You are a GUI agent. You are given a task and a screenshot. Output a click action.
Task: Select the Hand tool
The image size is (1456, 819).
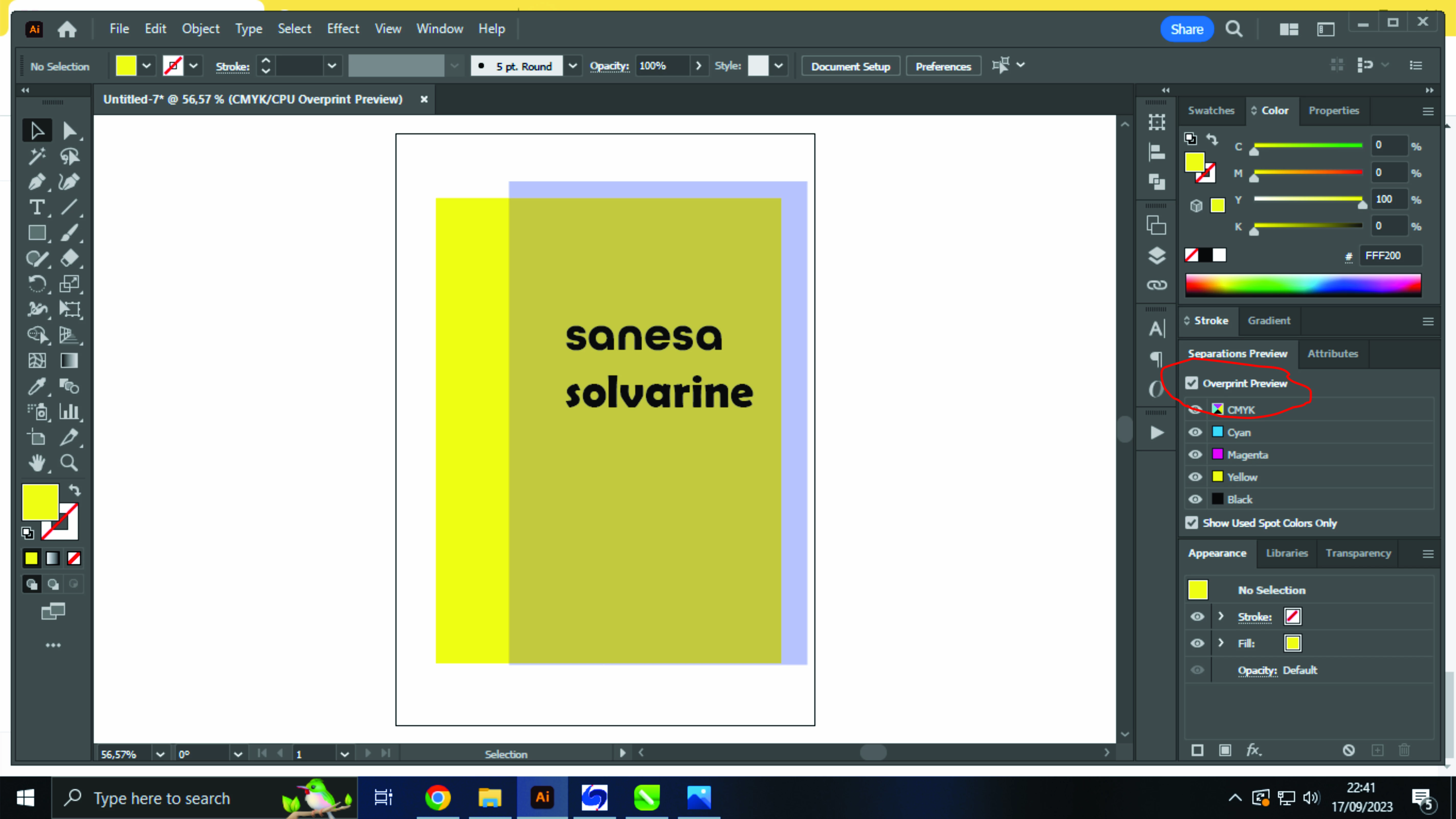tap(37, 463)
